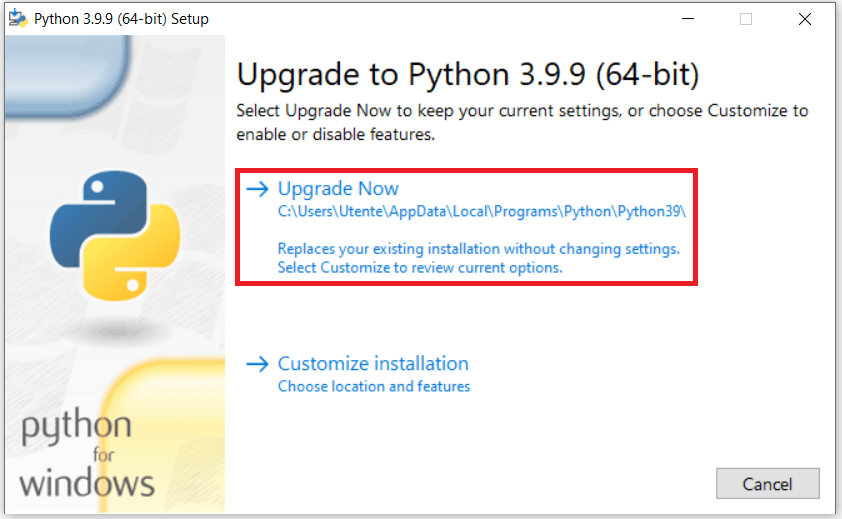Click the 'Upgrade to Python 3.9.9 (64-bit)' heading

(467, 75)
